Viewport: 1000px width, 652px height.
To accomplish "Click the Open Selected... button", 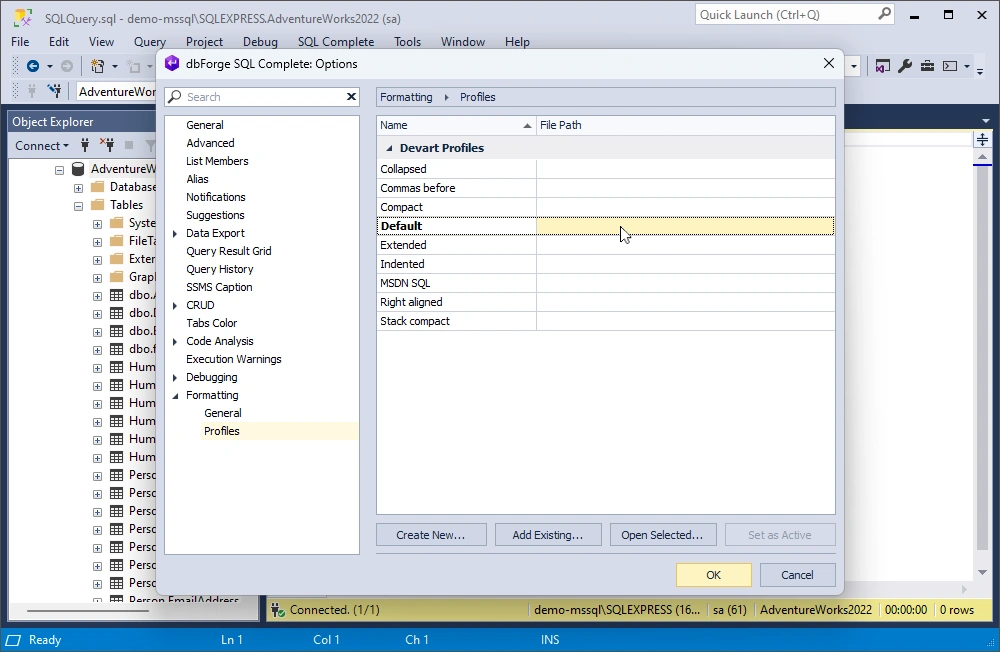I will [662, 535].
